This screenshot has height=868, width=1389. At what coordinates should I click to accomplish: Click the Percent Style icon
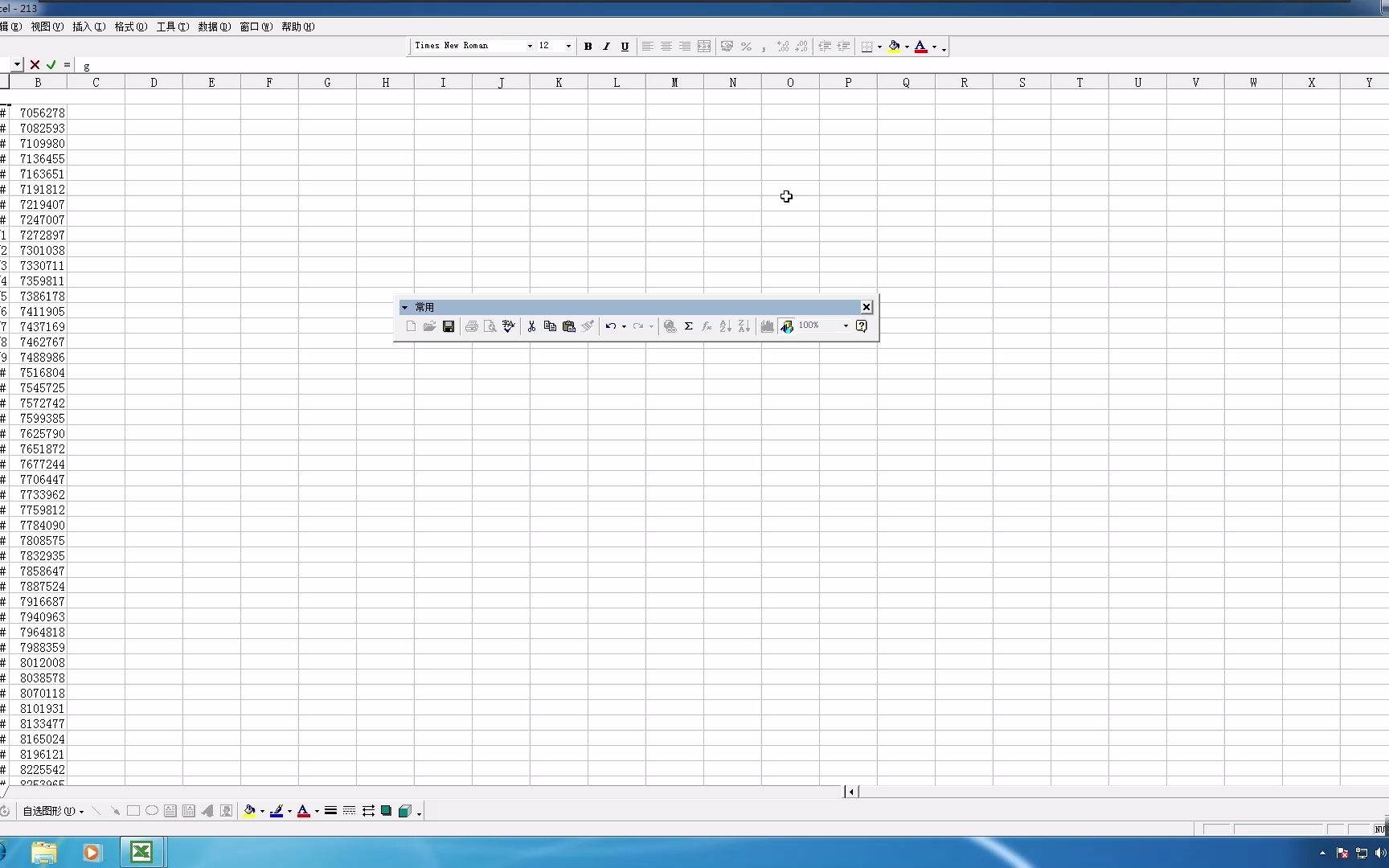coord(746,46)
